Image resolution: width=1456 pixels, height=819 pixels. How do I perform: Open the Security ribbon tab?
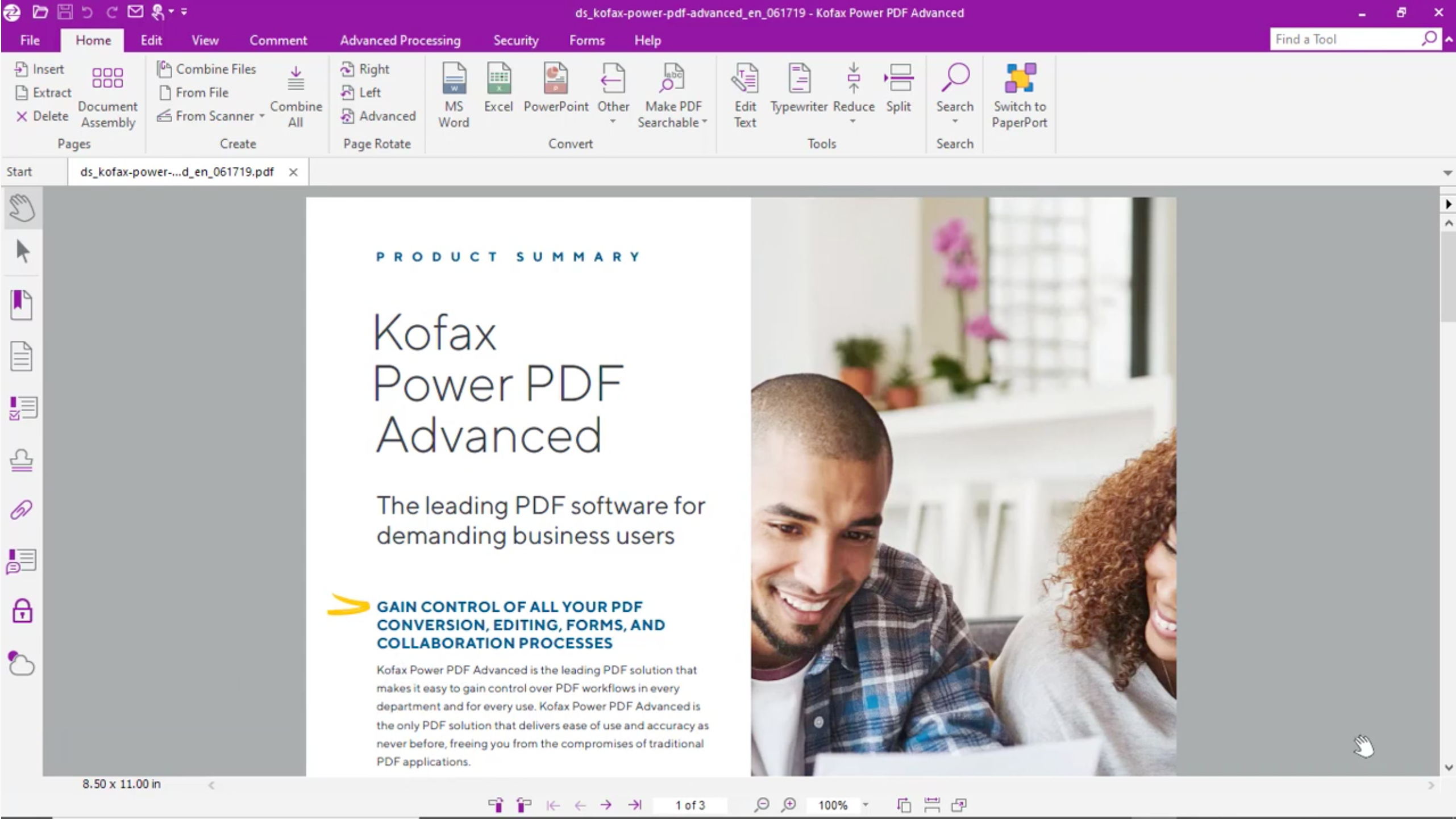[515, 40]
